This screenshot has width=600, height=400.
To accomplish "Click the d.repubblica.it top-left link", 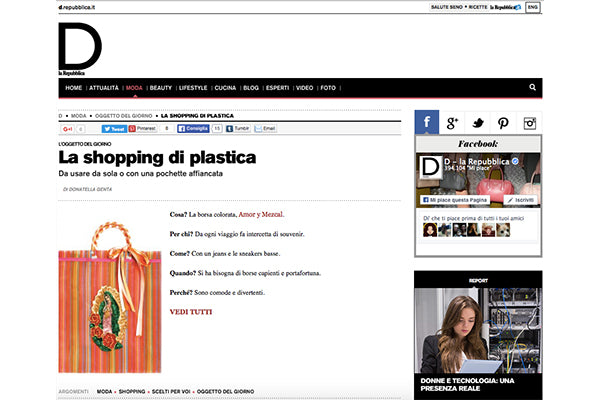I will 77,7.
